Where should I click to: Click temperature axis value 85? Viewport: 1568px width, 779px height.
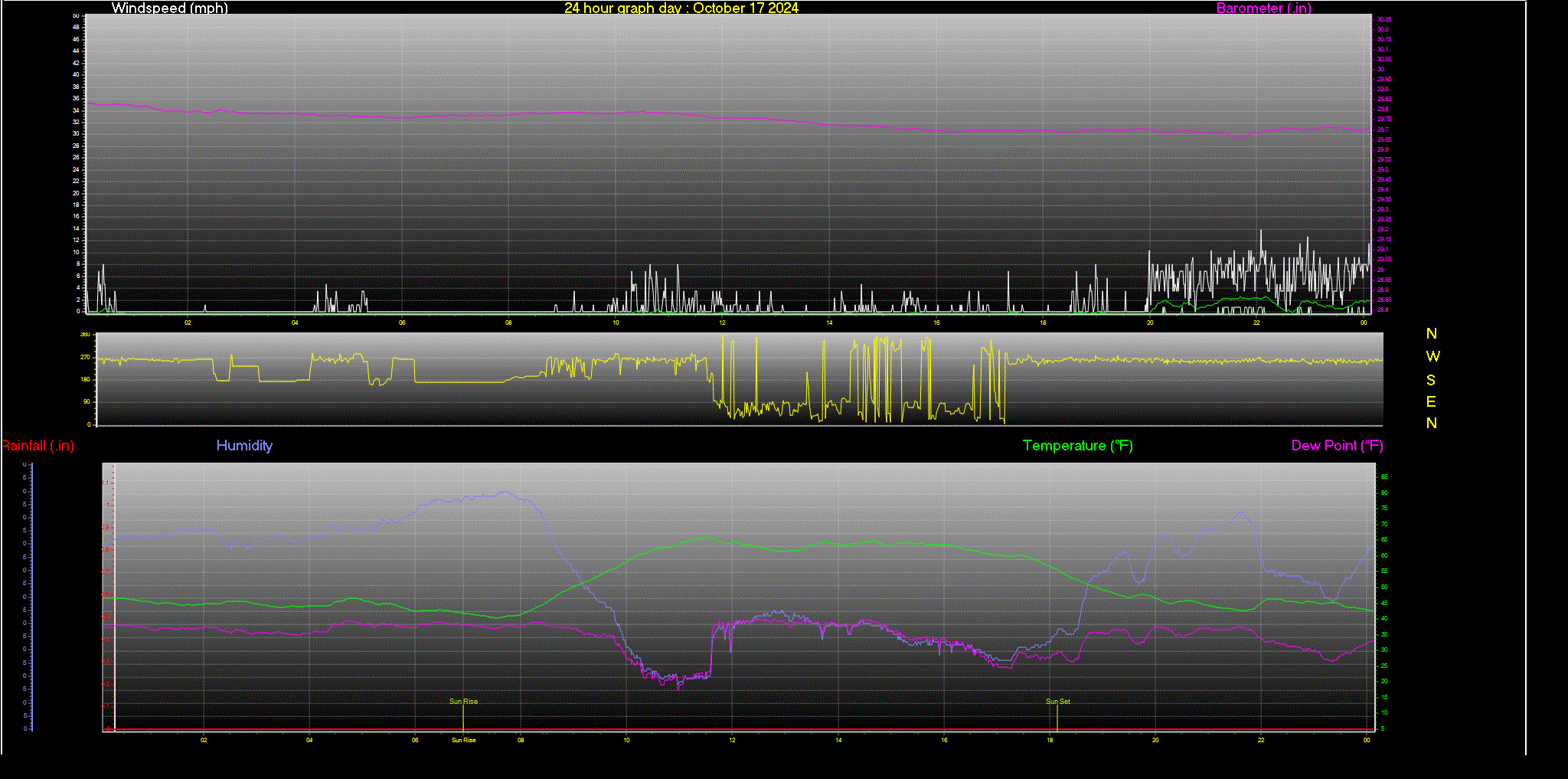pyautogui.click(x=1384, y=476)
